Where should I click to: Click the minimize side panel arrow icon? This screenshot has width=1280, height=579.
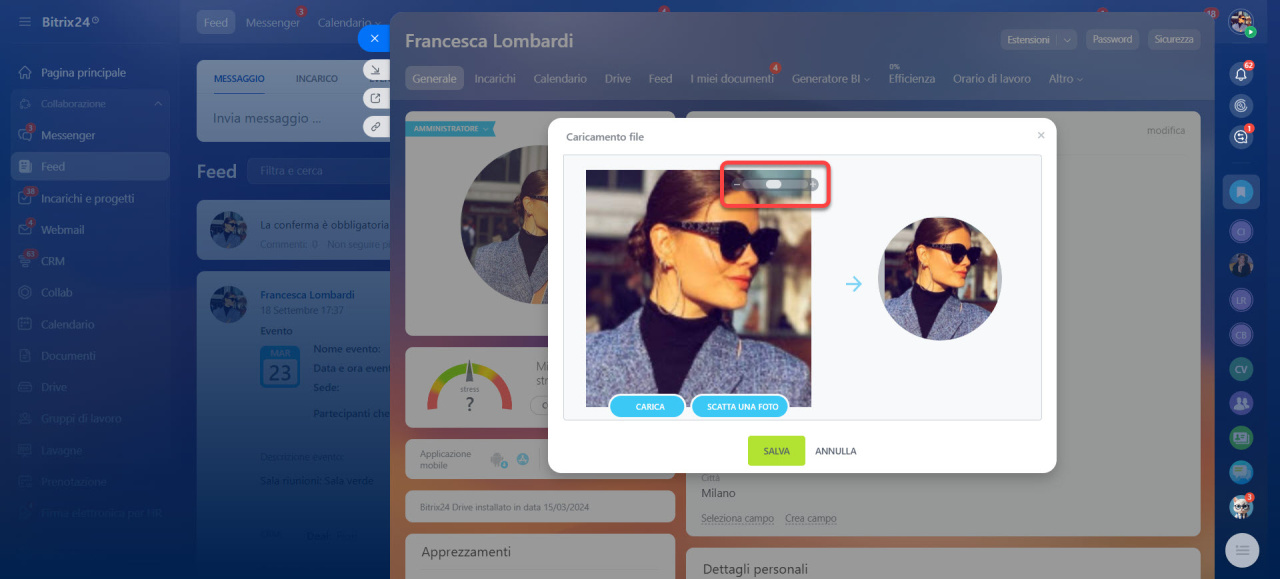click(375, 70)
